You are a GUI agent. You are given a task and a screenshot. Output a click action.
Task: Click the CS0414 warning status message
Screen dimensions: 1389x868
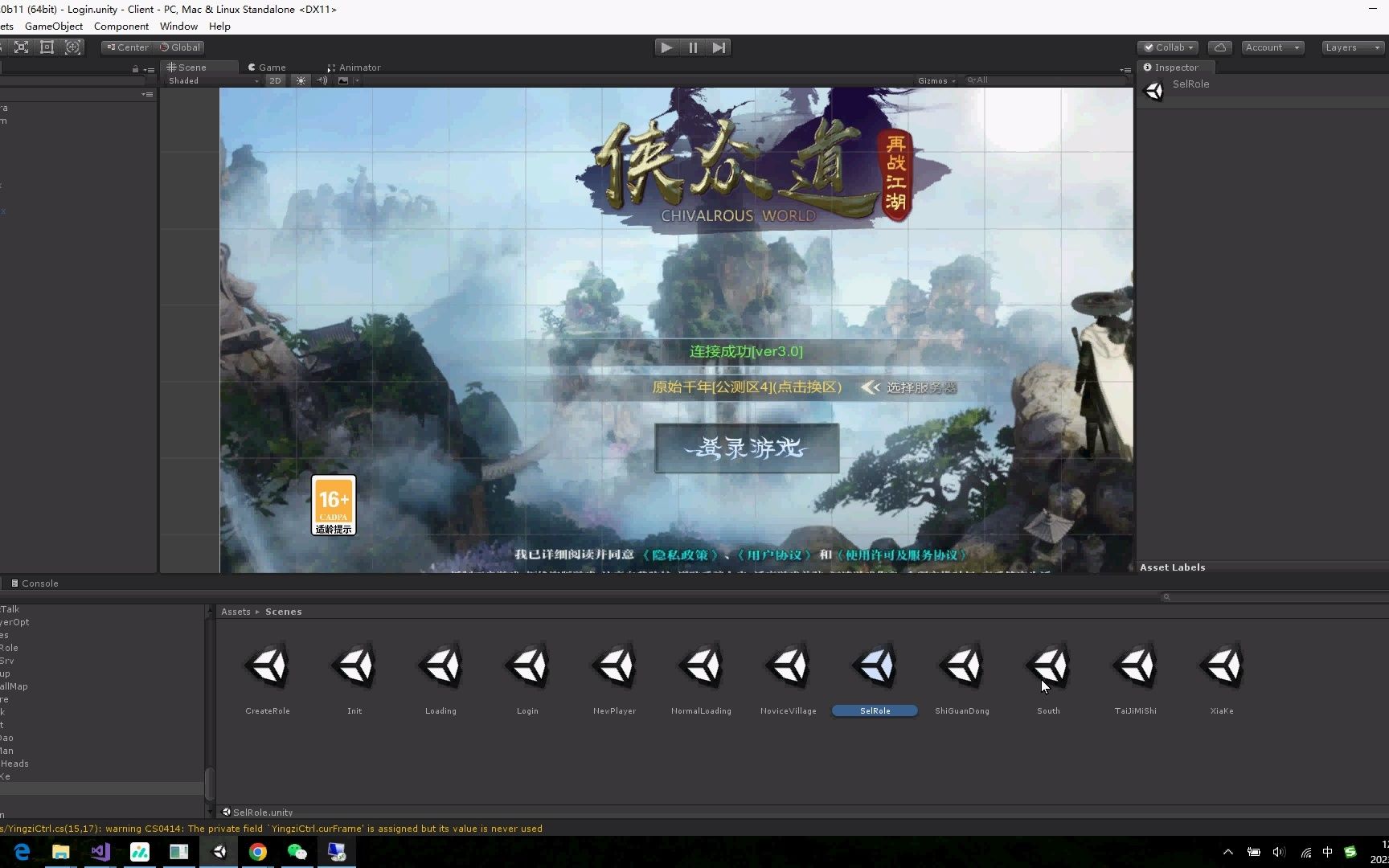click(x=272, y=829)
